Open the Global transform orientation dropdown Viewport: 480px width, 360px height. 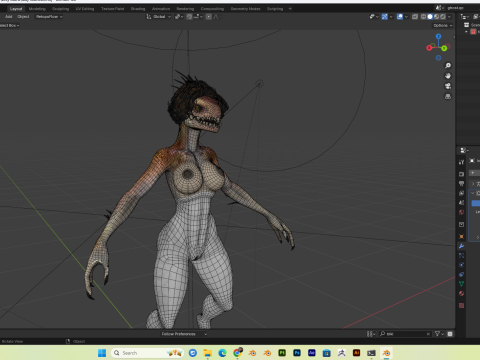159,17
